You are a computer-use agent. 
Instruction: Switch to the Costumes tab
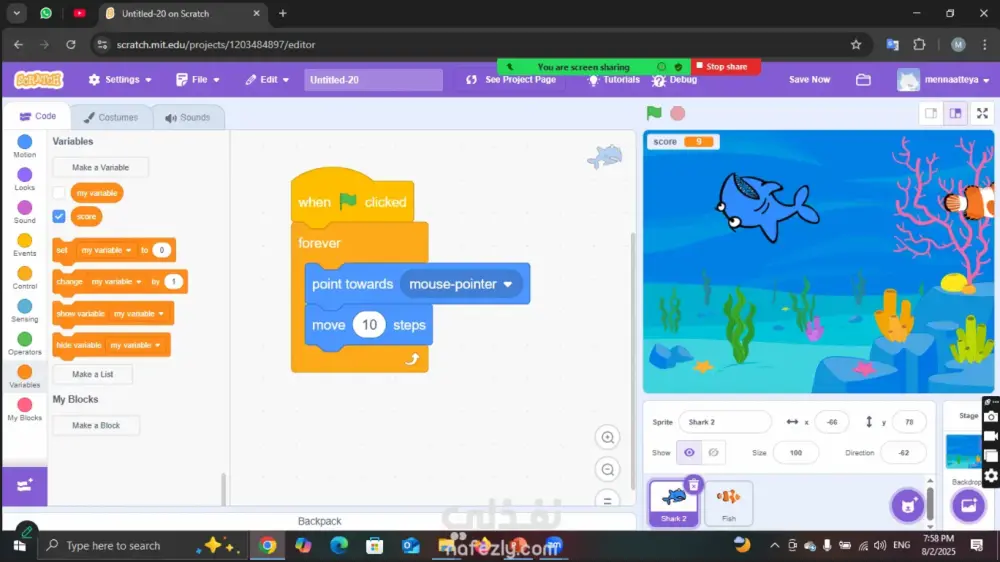[x=111, y=117]
